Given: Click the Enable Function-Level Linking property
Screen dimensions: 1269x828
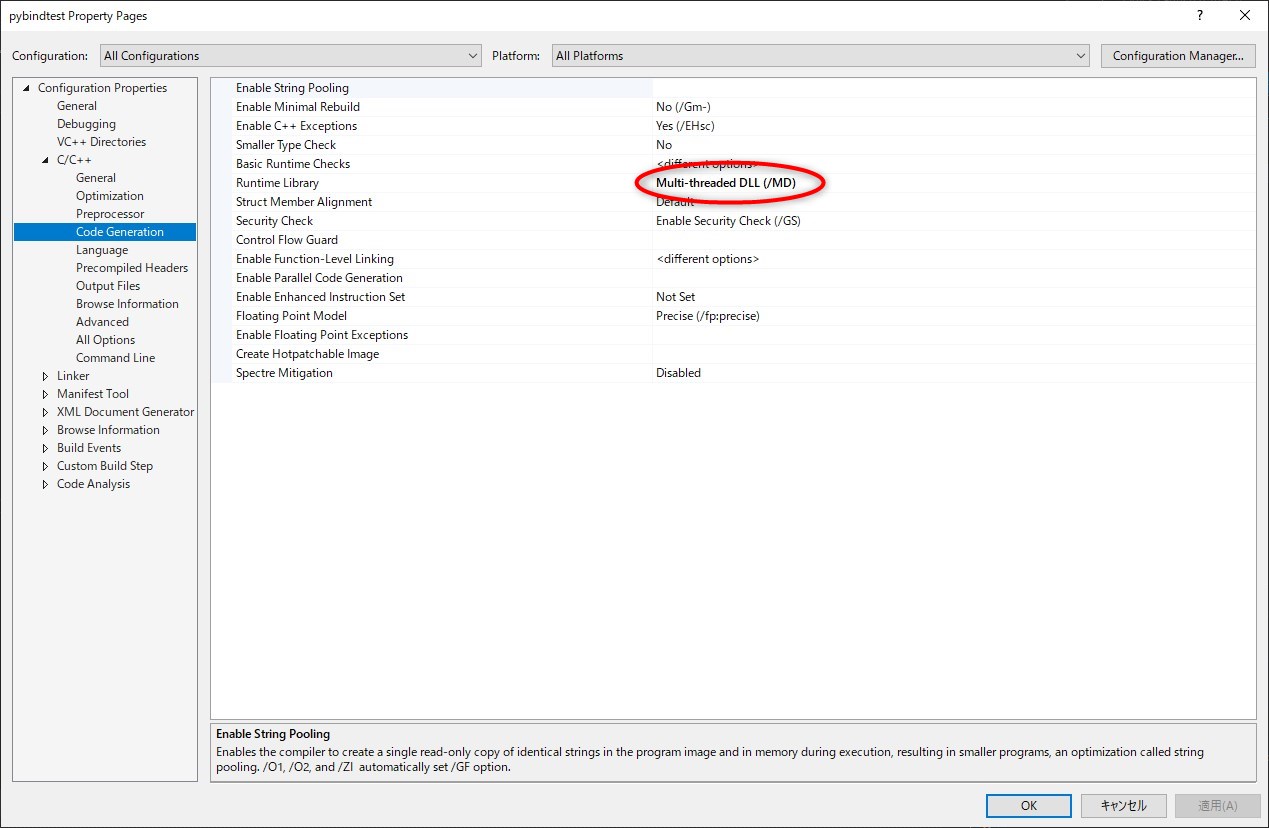Looking at the screenshot, I should pos(315,259).
